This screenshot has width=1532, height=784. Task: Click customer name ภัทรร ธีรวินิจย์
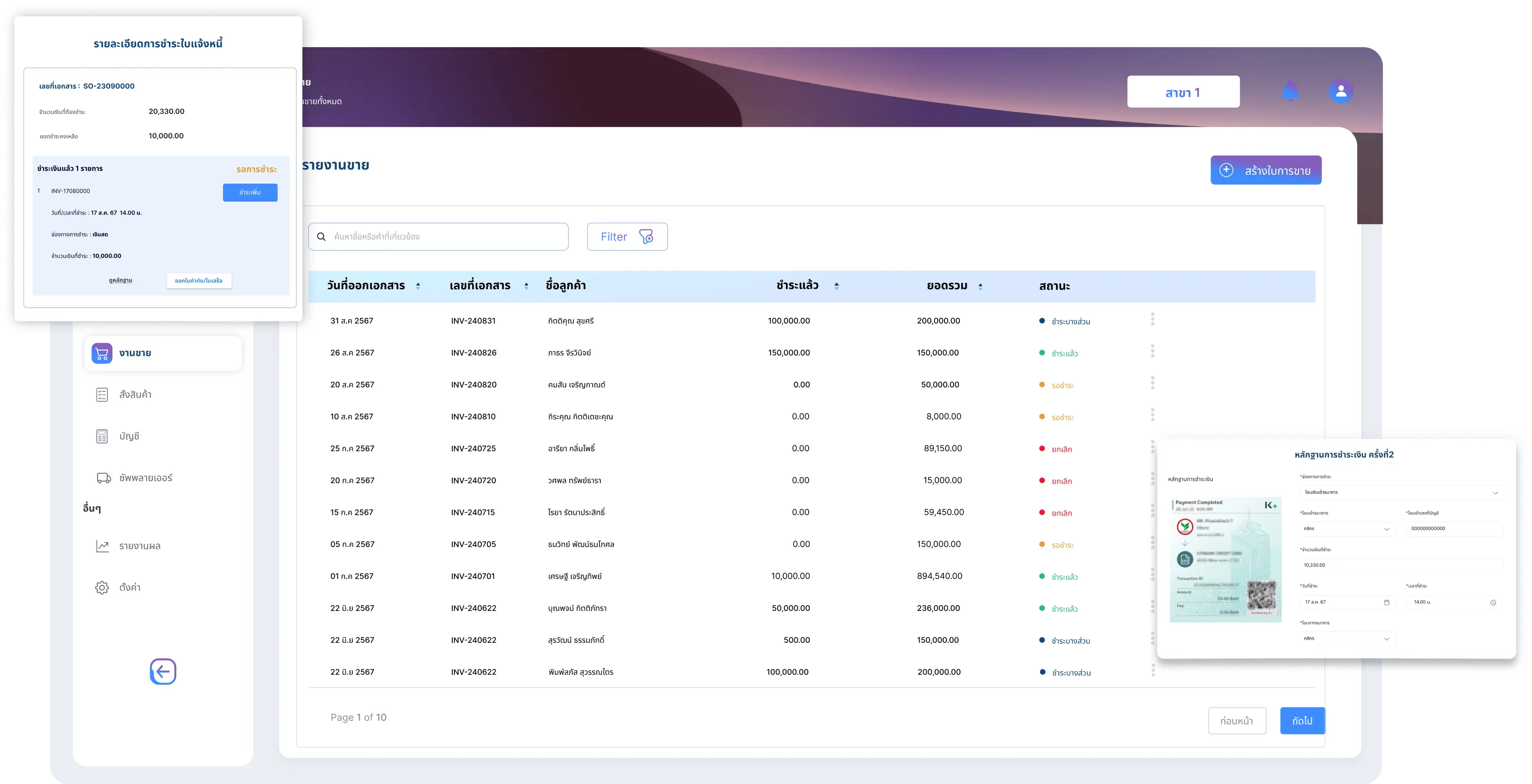(x=569, y=353)
